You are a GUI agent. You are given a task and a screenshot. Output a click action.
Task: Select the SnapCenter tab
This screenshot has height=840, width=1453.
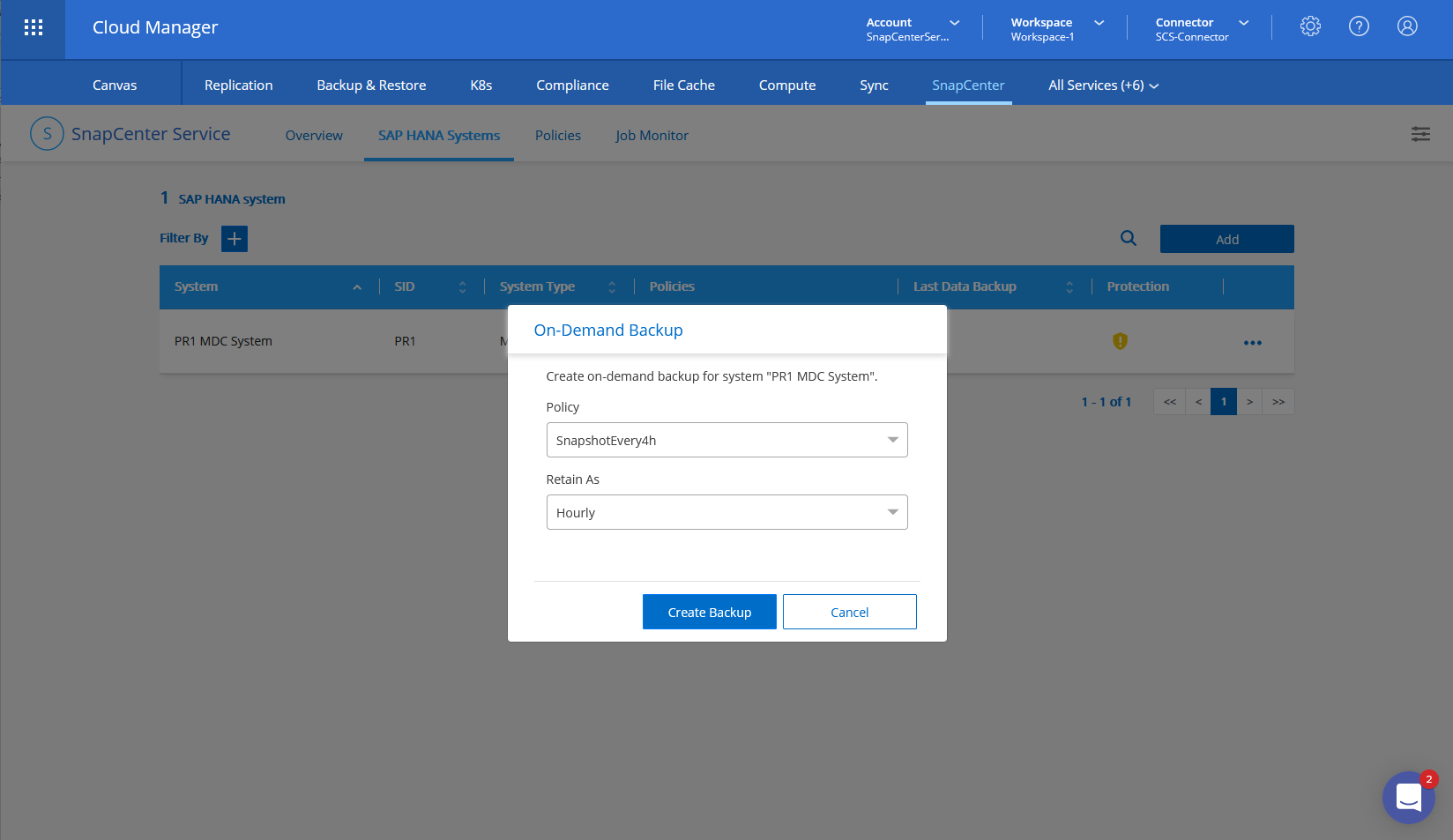pos(968,85)
